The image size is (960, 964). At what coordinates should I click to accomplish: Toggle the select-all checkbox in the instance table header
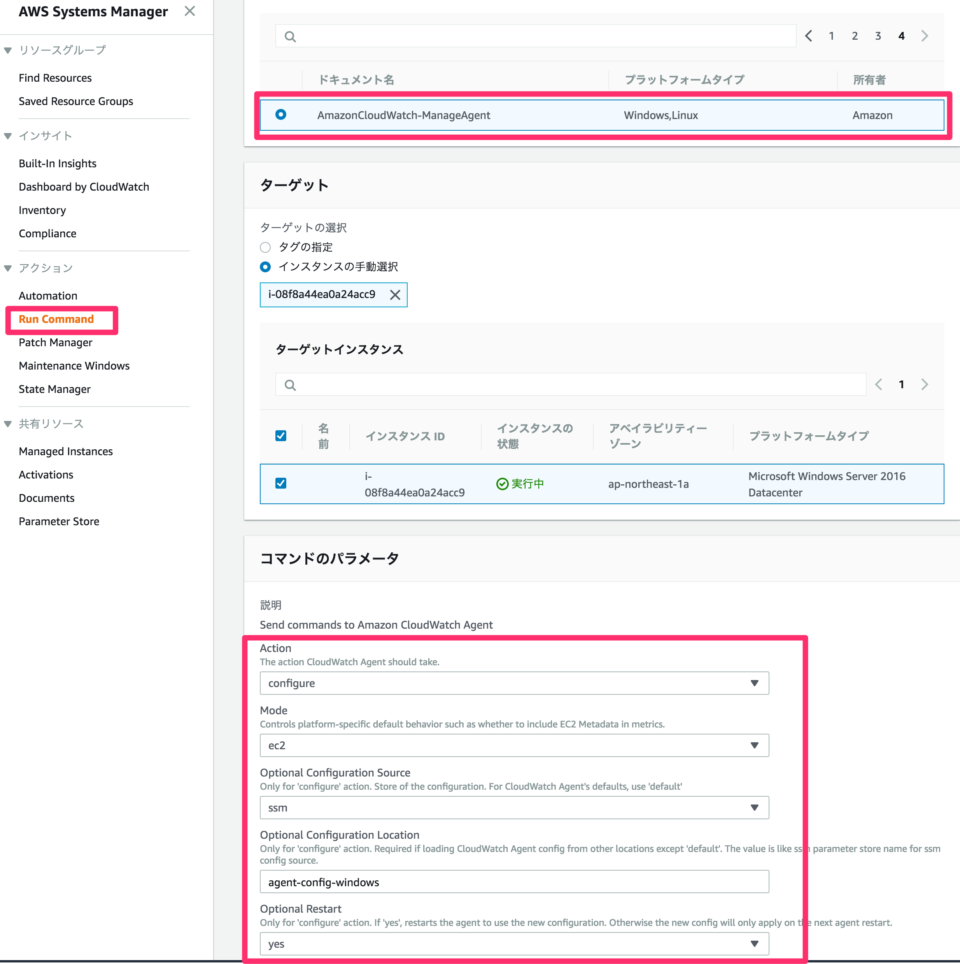point(281,435)
